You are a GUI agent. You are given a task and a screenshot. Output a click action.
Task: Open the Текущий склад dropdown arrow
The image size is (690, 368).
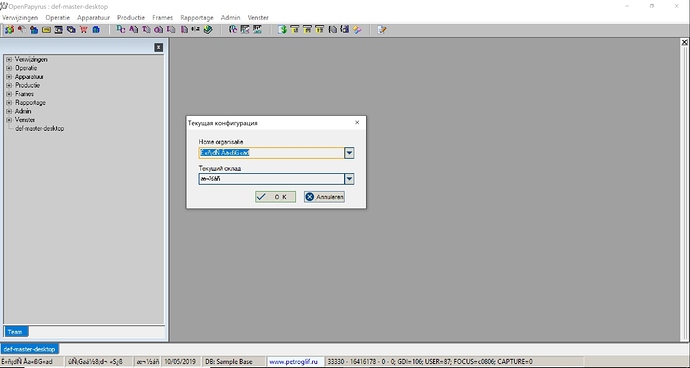349,179
